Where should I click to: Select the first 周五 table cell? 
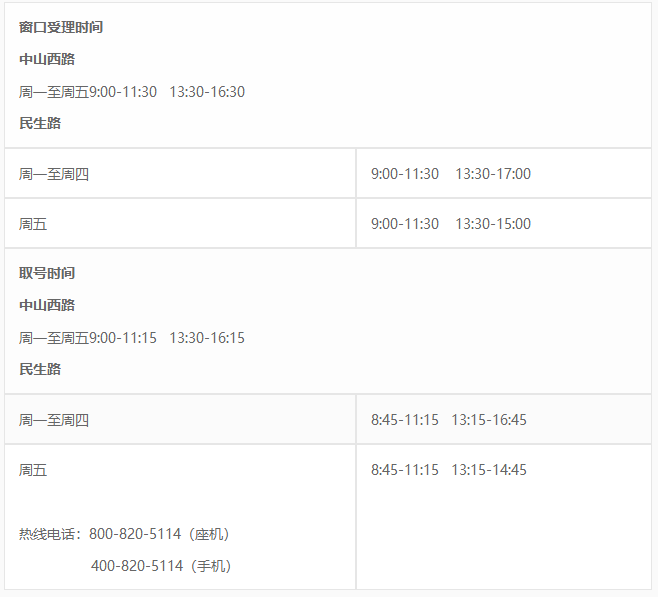coord(180,223)
